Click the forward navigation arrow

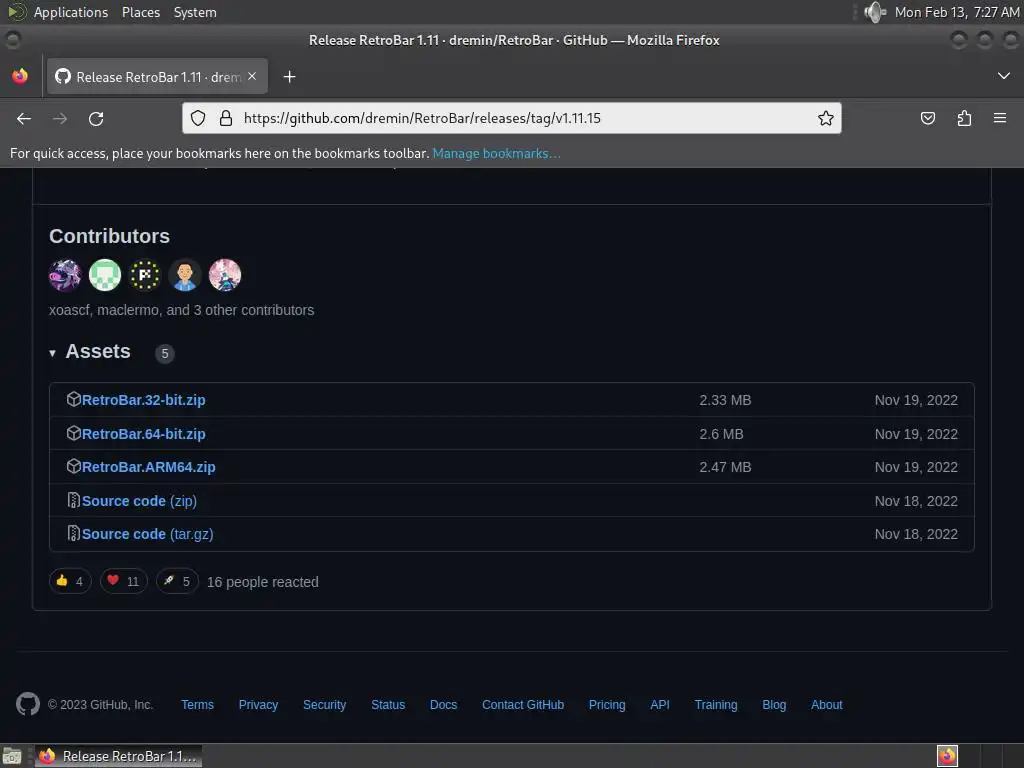pos(59,118)
